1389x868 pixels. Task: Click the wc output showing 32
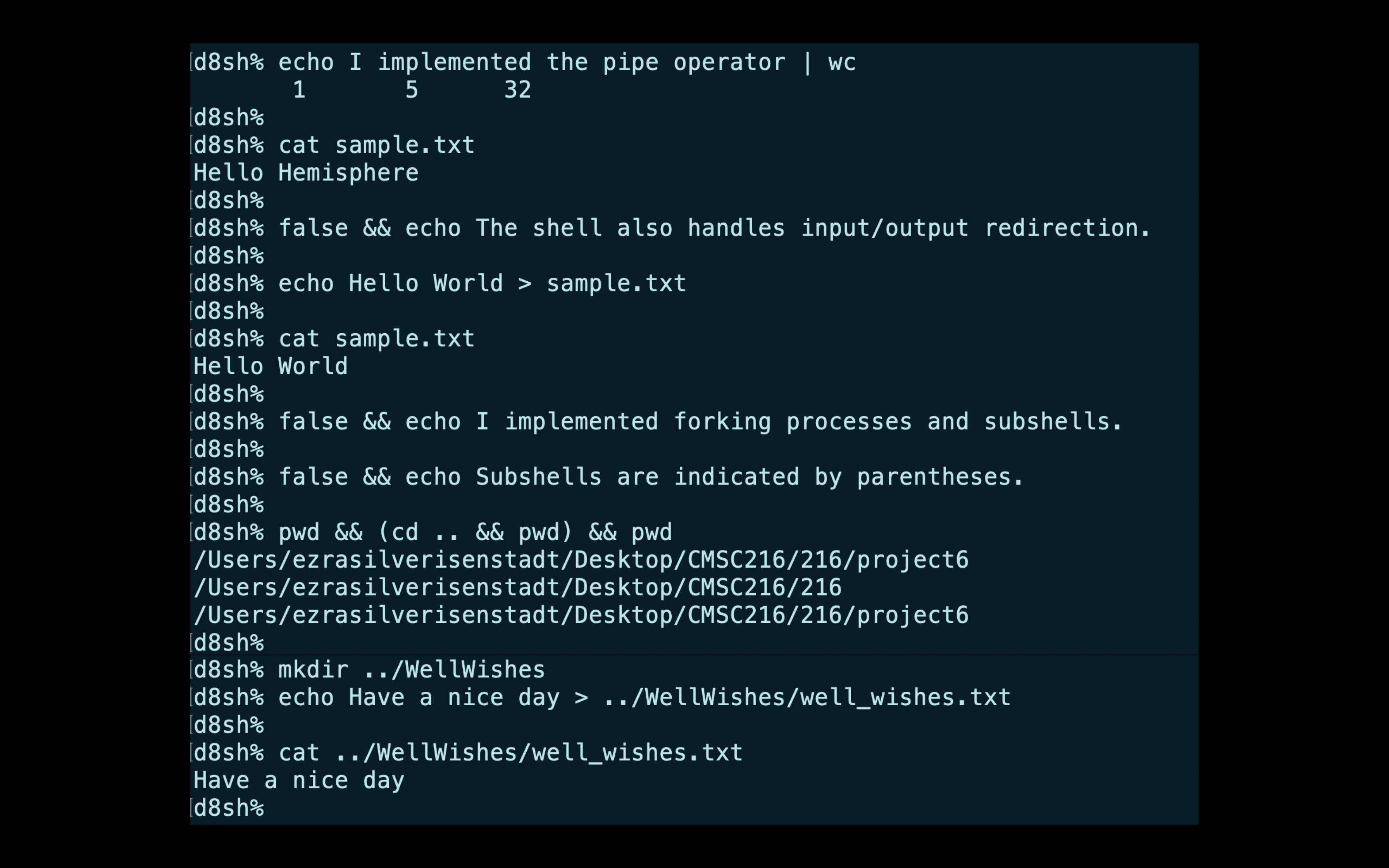(517, 90)
